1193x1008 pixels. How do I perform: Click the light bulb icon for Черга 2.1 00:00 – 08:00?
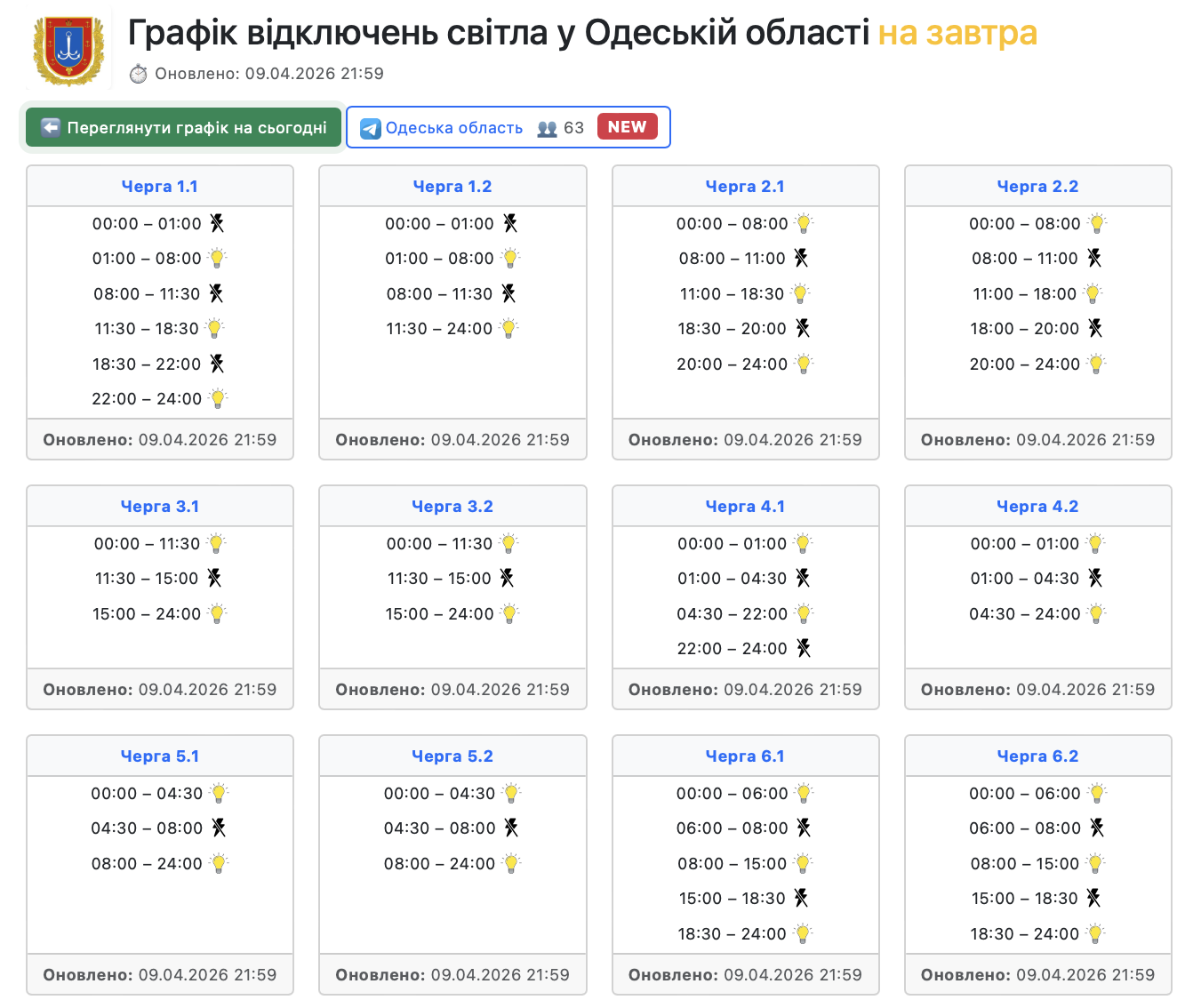[804, 224]
